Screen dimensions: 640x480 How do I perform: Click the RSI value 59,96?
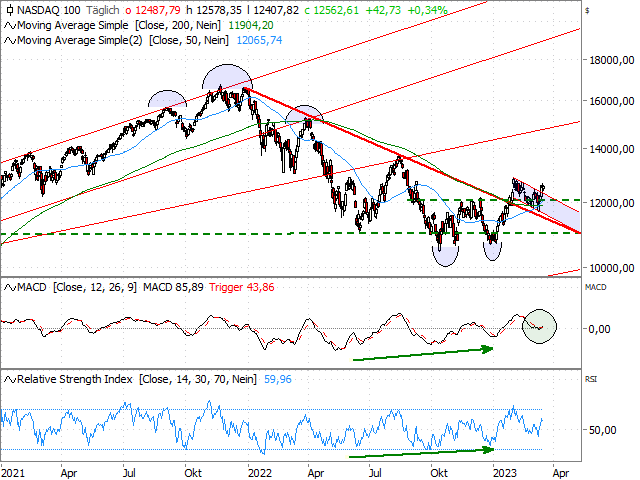click(x=278, y=379)
